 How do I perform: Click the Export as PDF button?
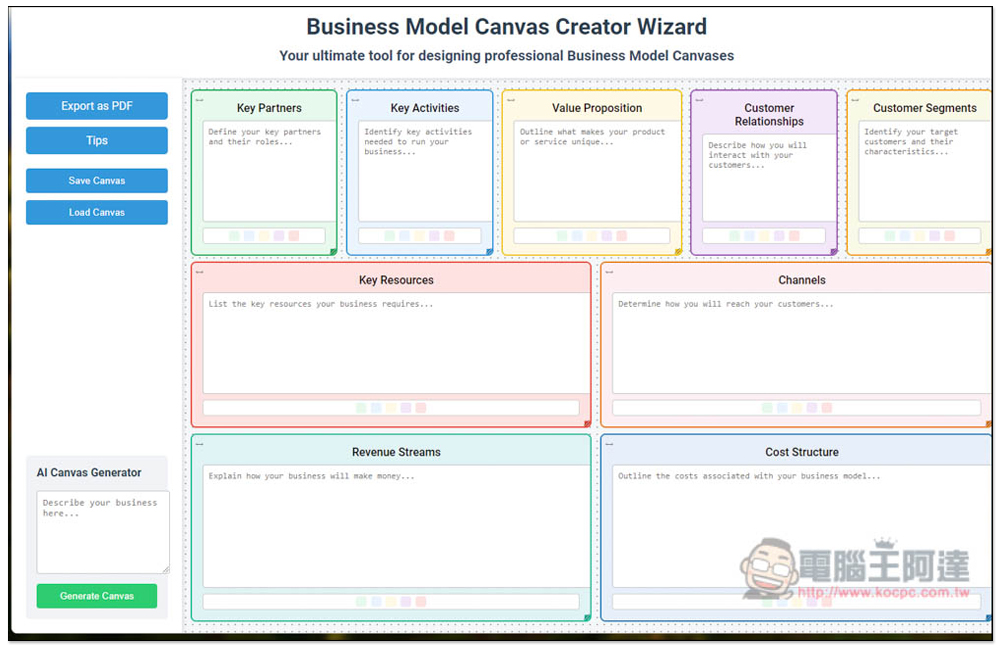pos(97,106)
